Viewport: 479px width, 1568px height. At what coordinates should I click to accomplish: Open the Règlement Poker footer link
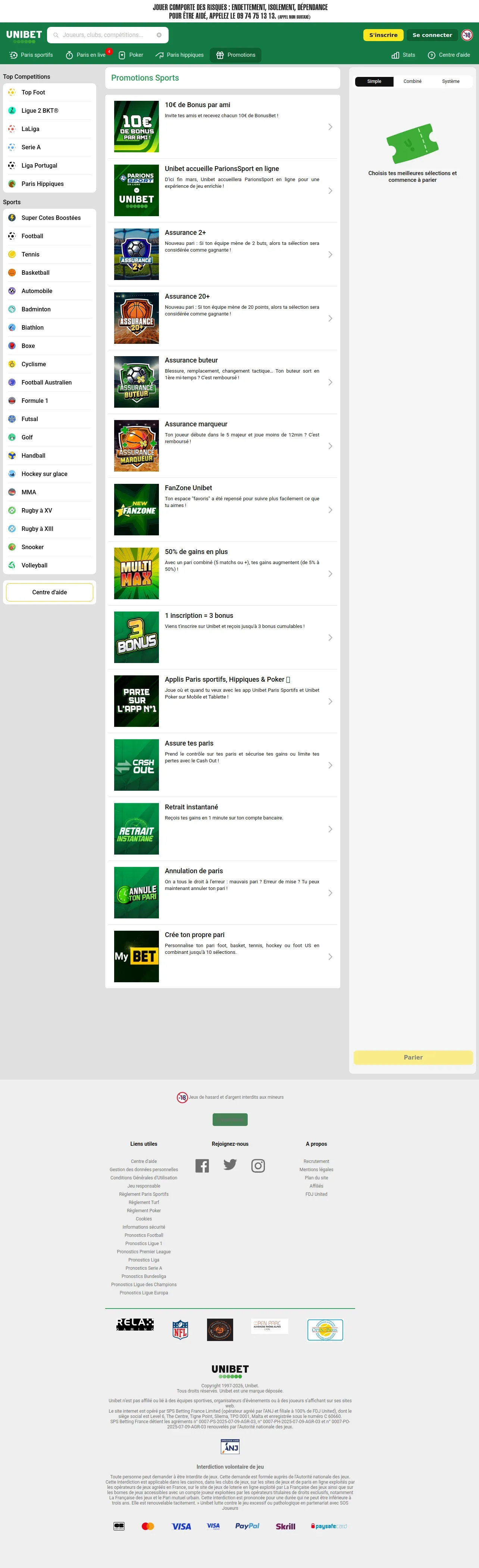[144, 1211]
